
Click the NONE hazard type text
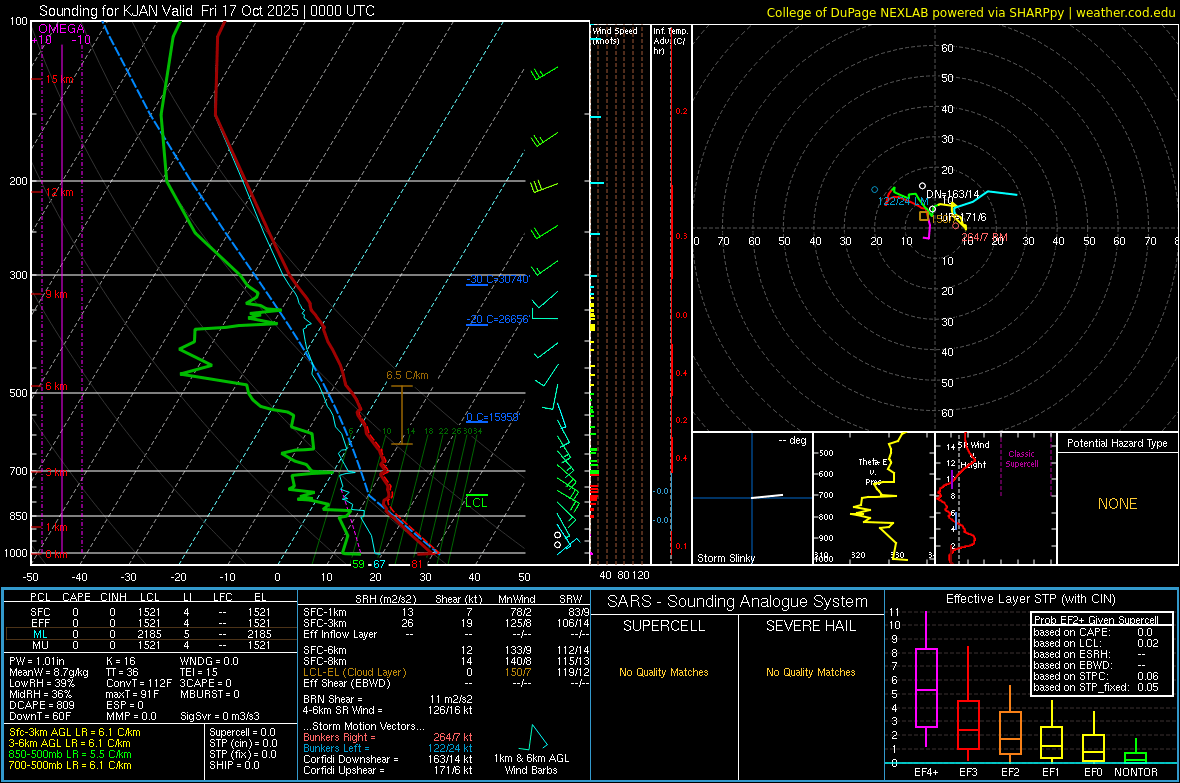click(1118, 504)
